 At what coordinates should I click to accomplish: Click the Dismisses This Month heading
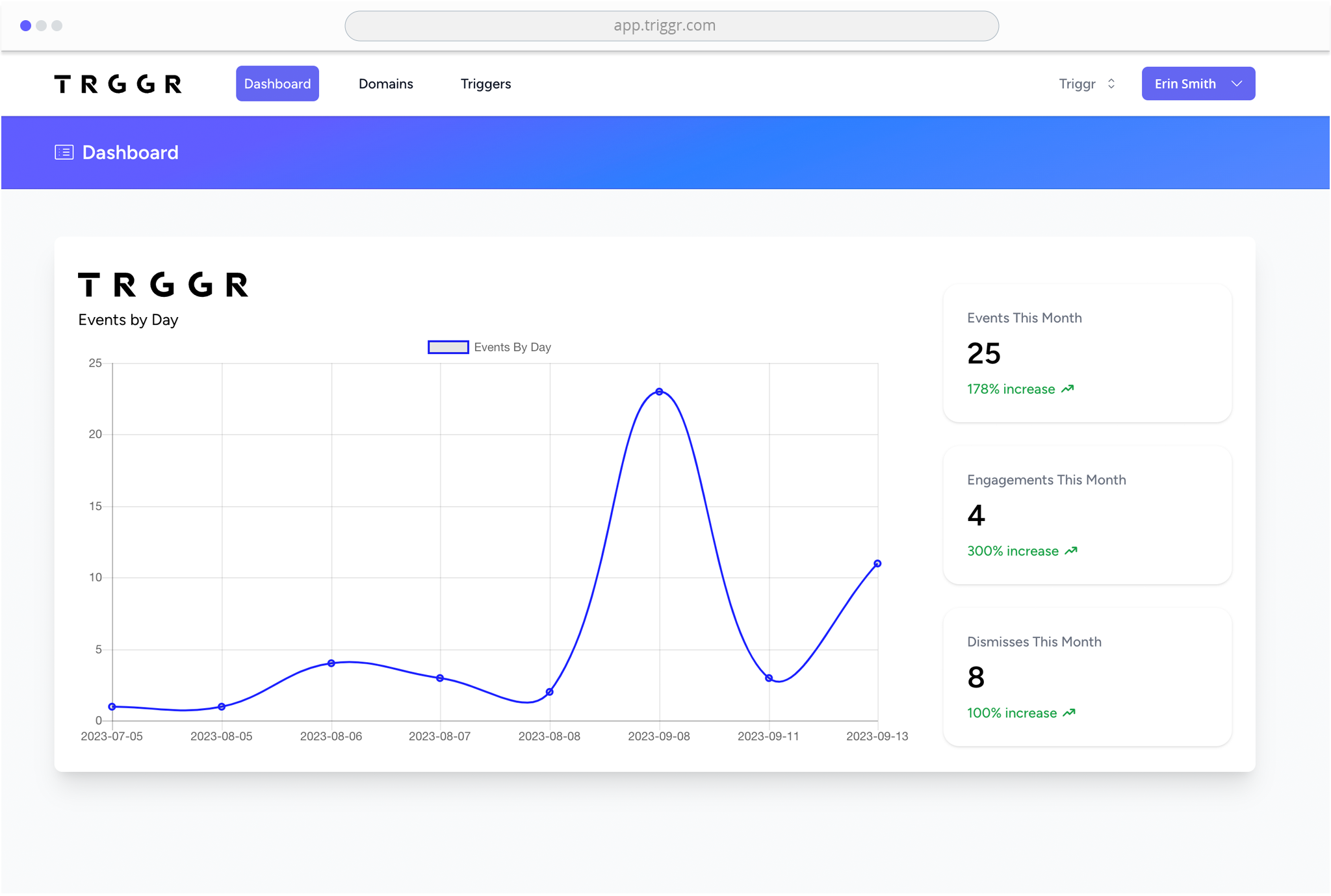pos(1034,641)
